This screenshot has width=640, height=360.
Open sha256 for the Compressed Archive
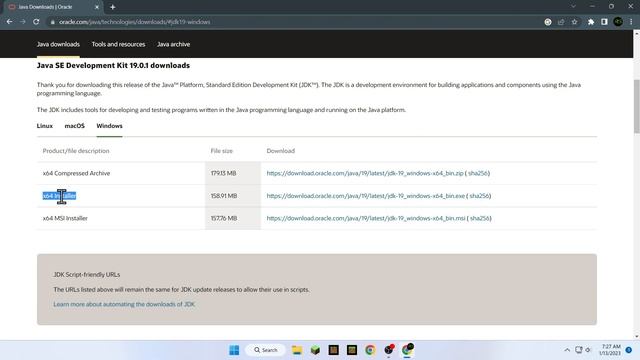478,173
